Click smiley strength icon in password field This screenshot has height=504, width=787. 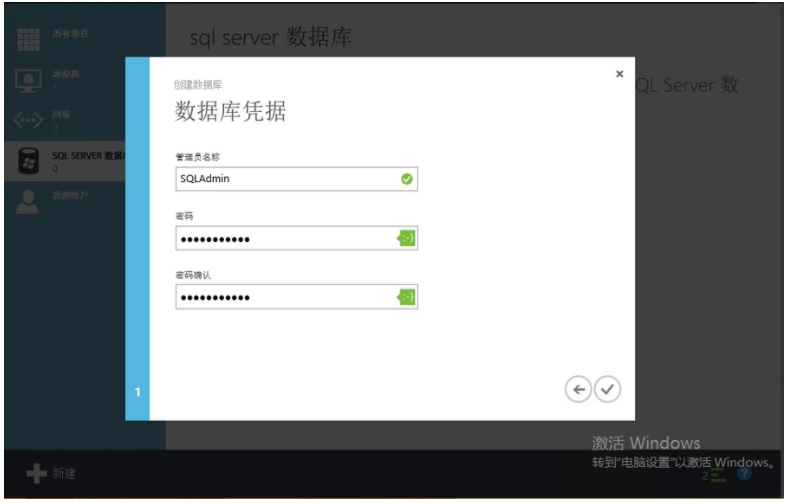(406, 238)
